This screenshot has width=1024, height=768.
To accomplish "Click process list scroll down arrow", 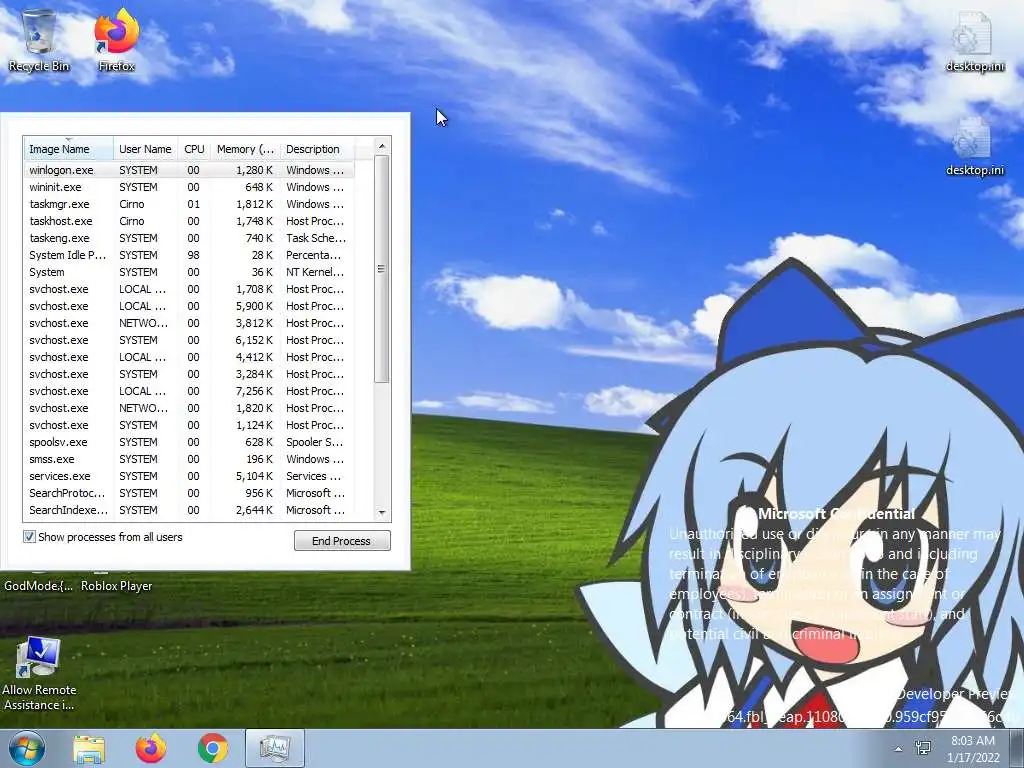I will tap(382, 513).
